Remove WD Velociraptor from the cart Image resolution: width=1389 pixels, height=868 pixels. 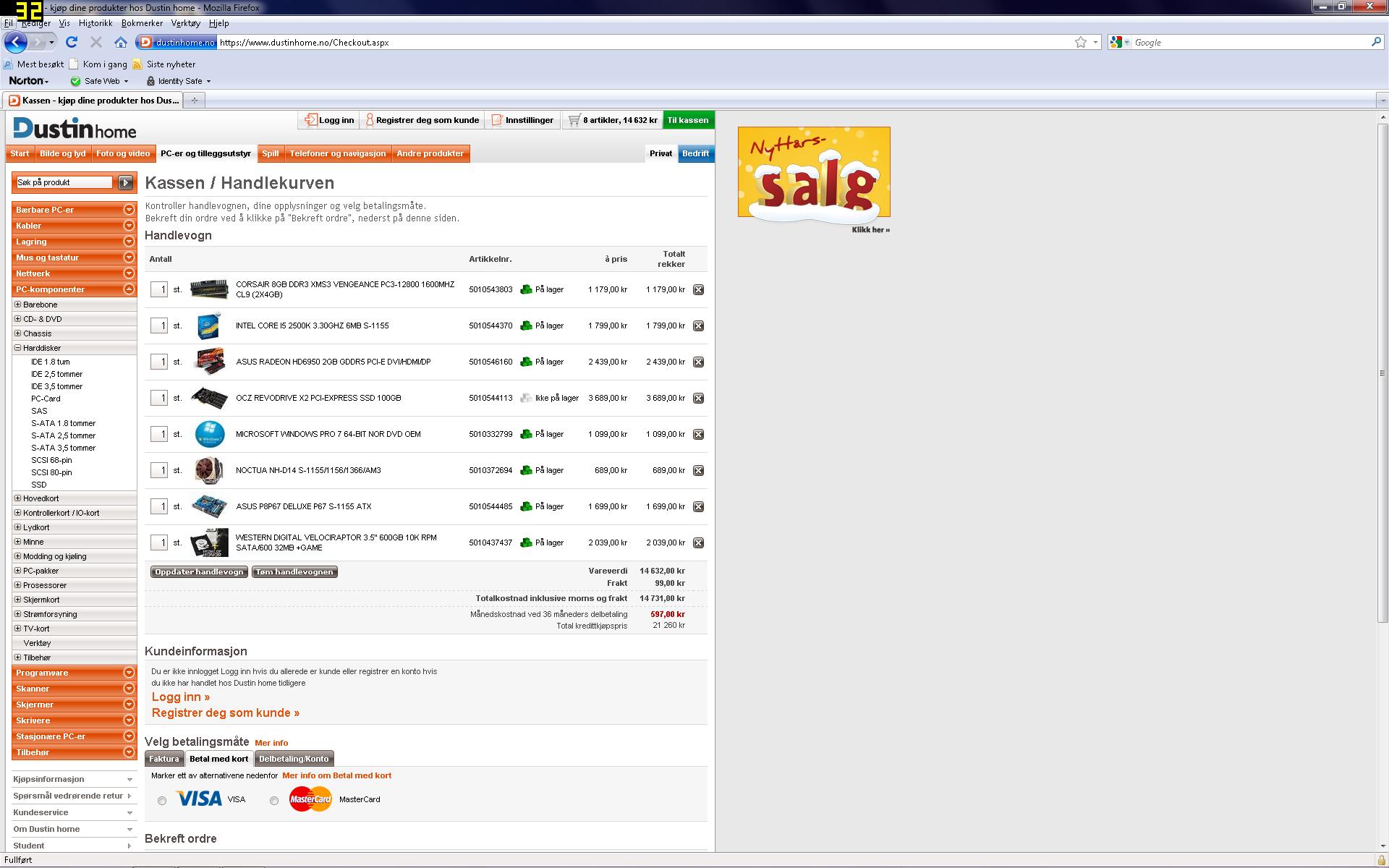(698, 542)
